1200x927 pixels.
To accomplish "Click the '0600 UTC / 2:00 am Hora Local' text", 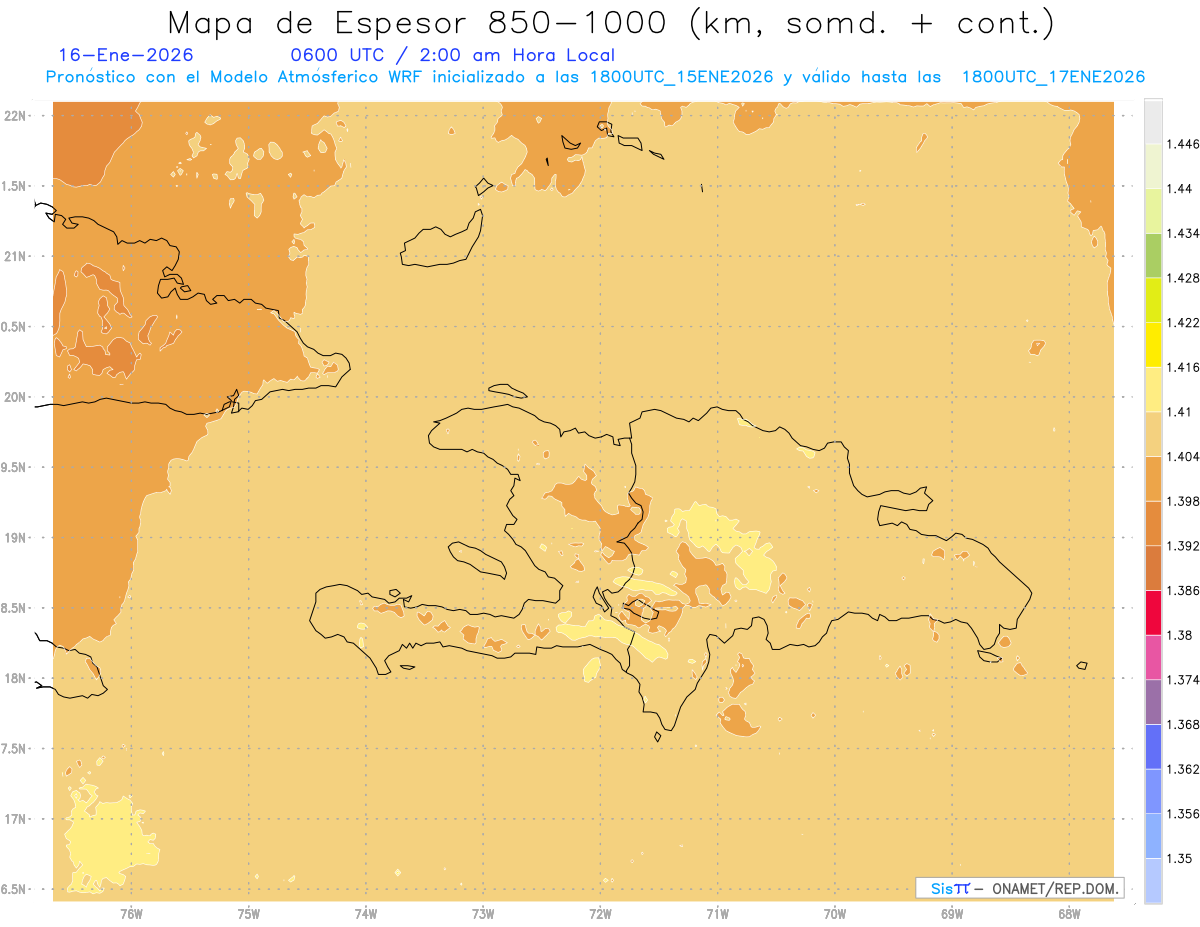I will click(x=452, y=55).
